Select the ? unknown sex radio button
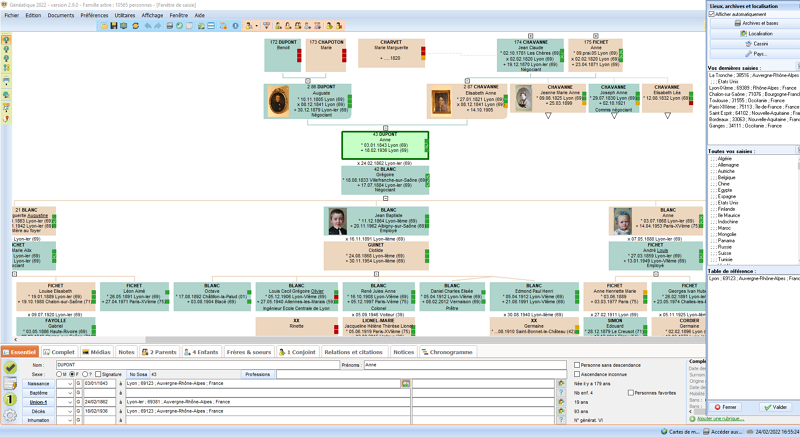This screenshot has height=437, width=800. [85, 374]
